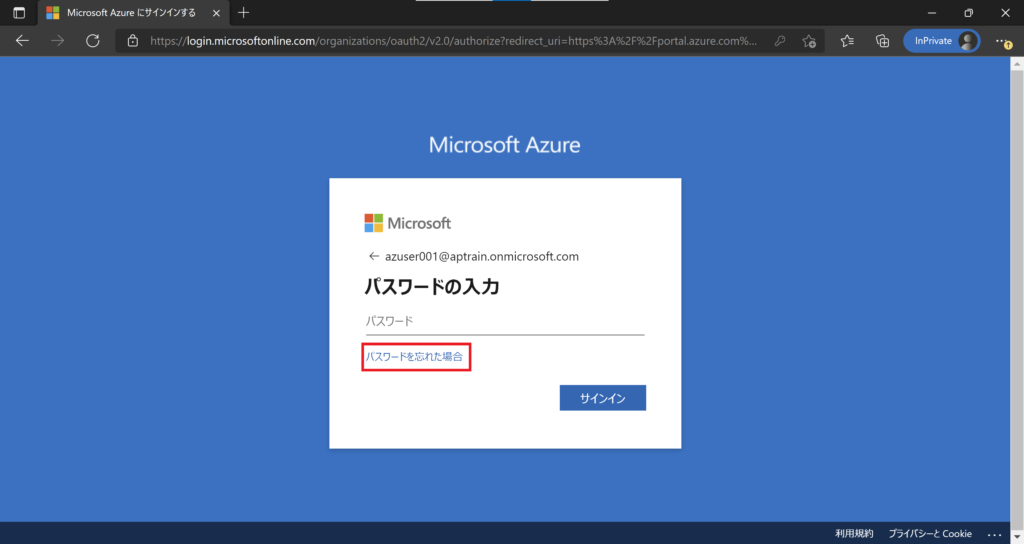Image resolution: width=1024 pixels, height=544 pixels.
Task: Click the azuser001@aptrain.onmicrosoft.com account text
Action: (x=482, y=256)
